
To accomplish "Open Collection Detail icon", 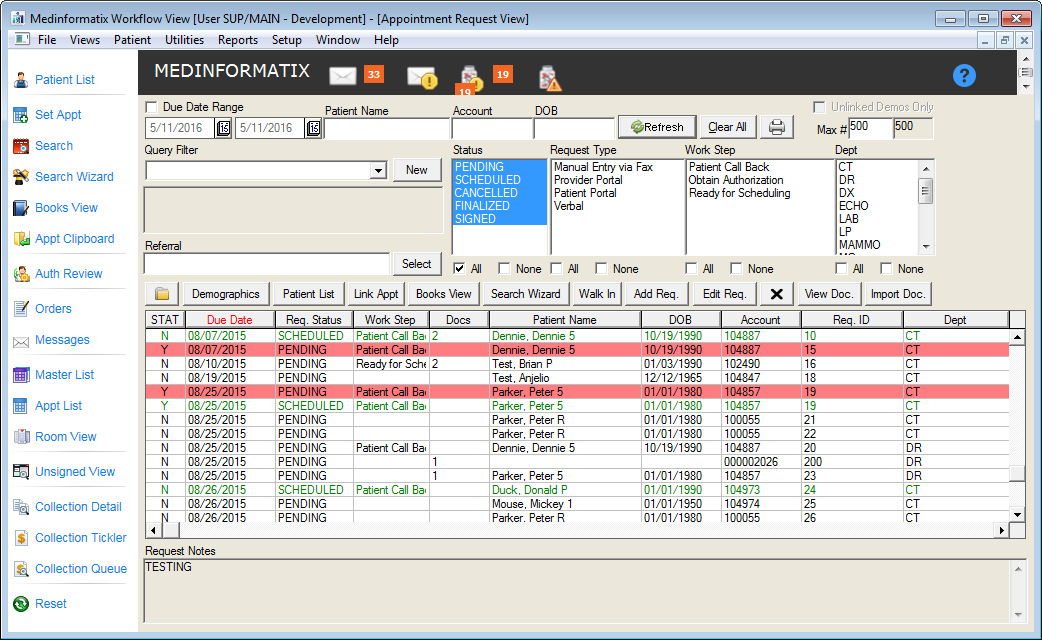I will 21,507.
